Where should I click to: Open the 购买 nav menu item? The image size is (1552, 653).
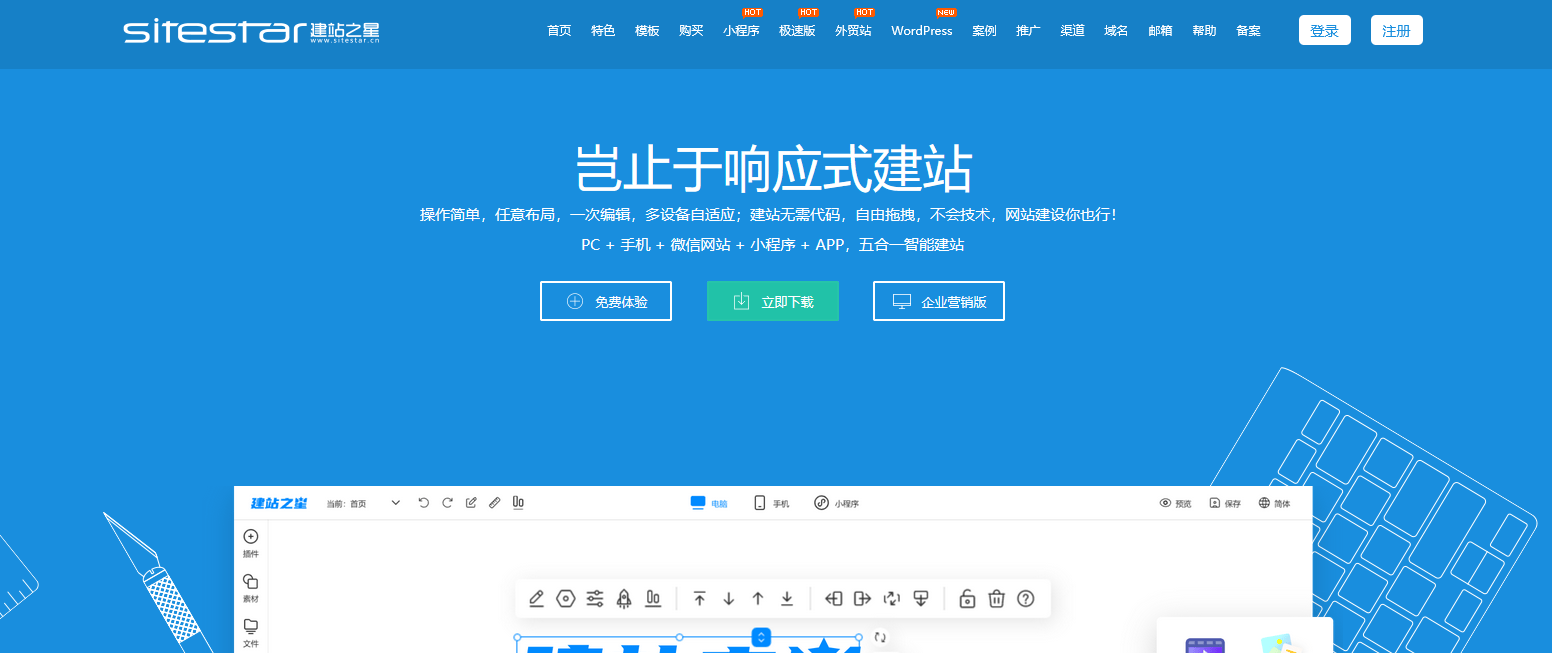tap(691, 31)
